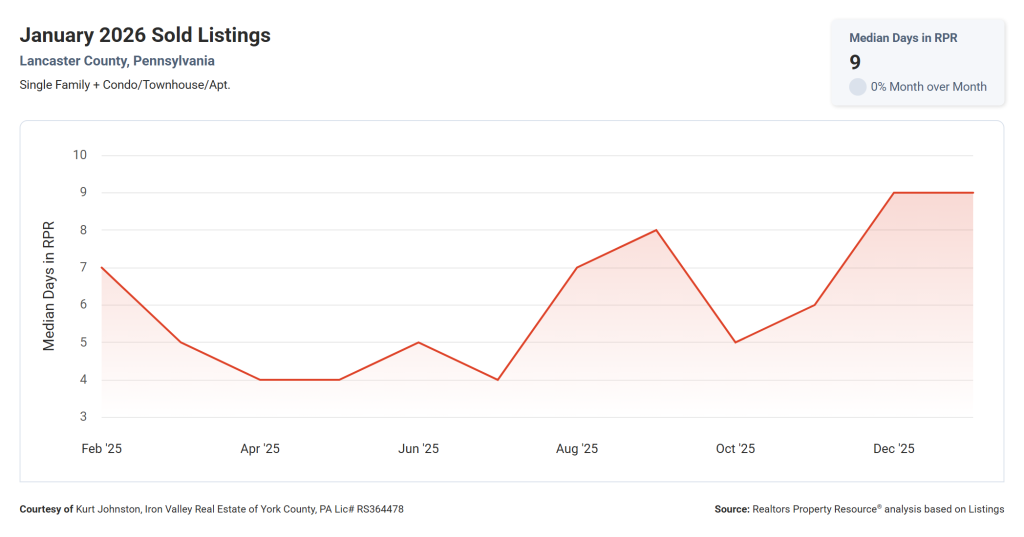Select the Dec '25 x-axis label
Screen dimensions: 1024x537
894,449
